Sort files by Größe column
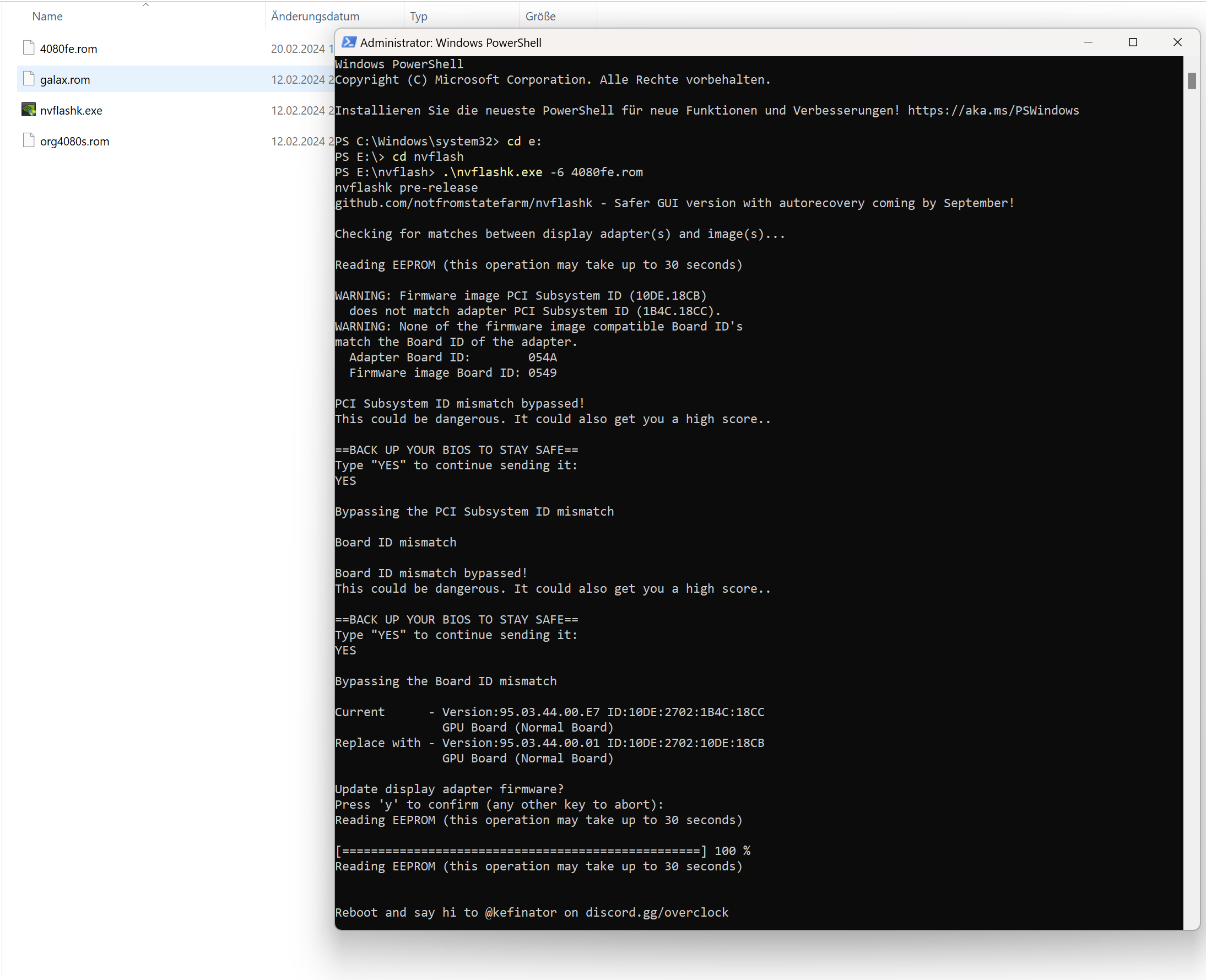The height and width of the screenshot is (980, 1206). pos(540,17)
